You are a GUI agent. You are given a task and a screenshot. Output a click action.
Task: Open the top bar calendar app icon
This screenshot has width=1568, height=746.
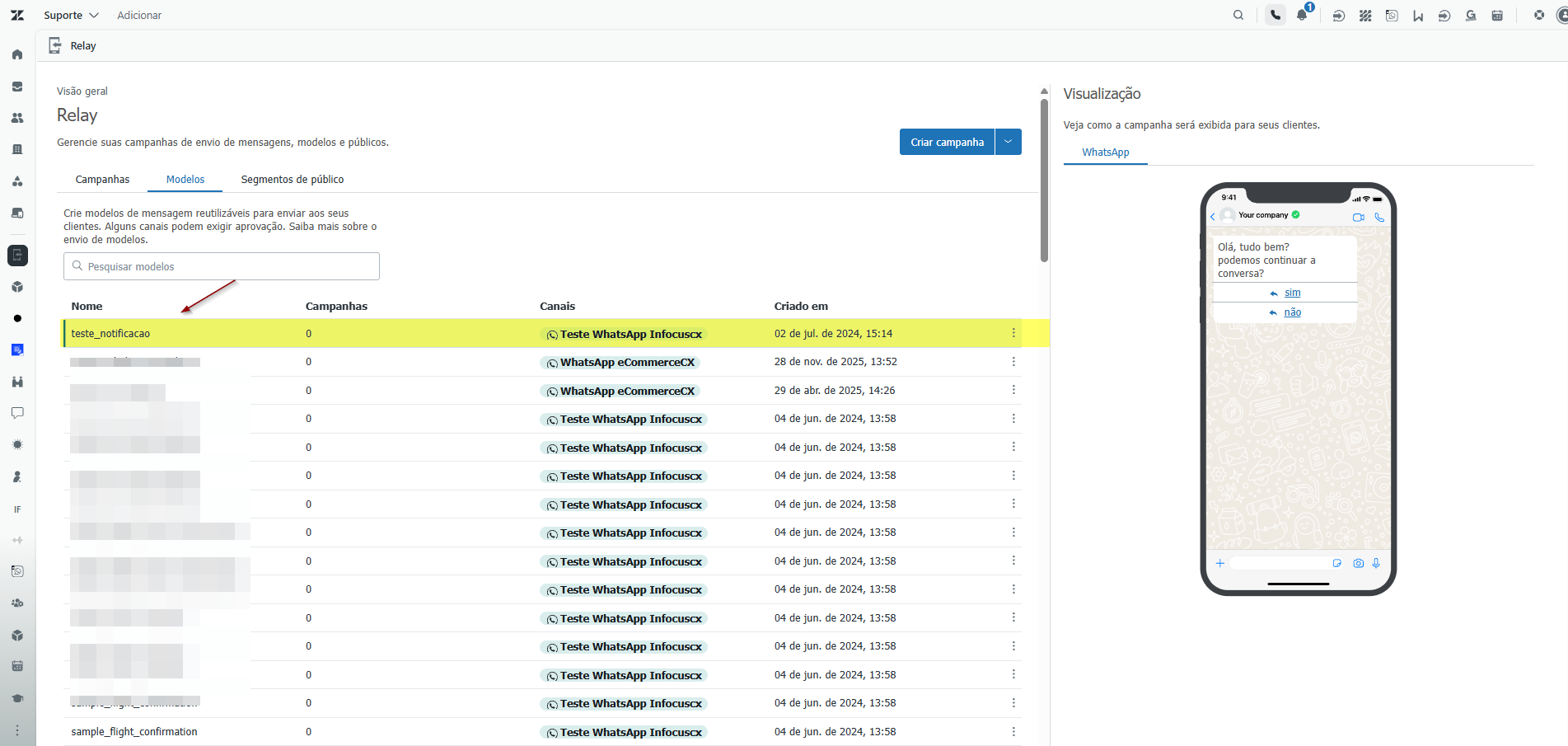[x=1497, y=16]
